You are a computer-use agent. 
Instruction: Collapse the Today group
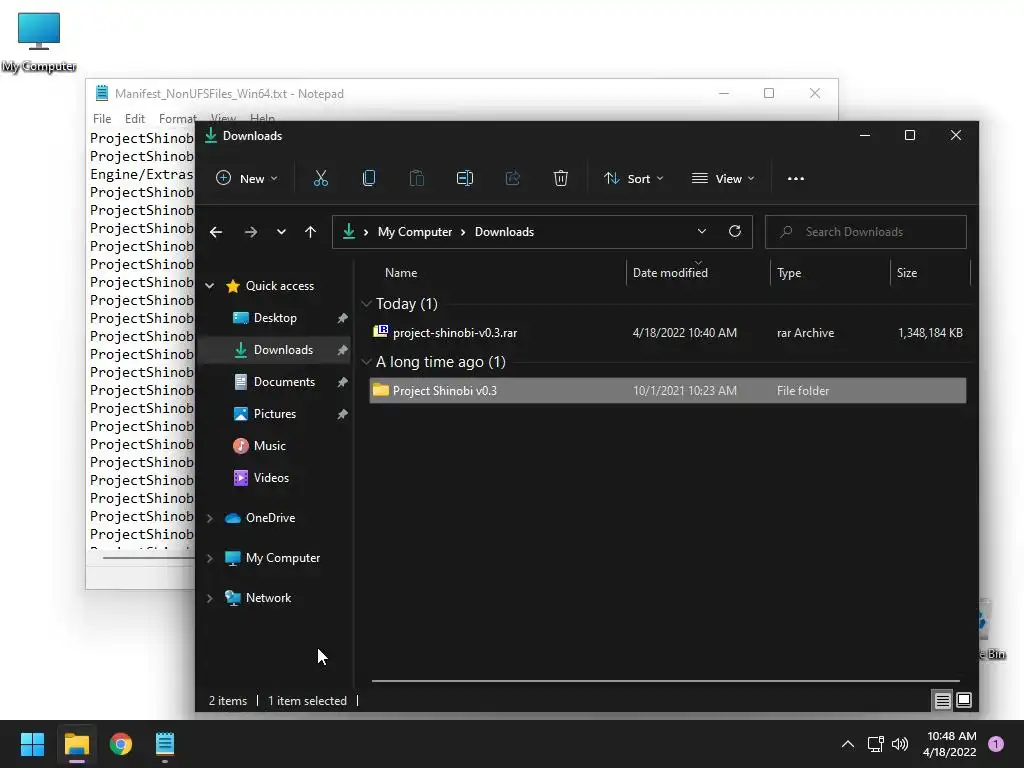coord(366,304)
